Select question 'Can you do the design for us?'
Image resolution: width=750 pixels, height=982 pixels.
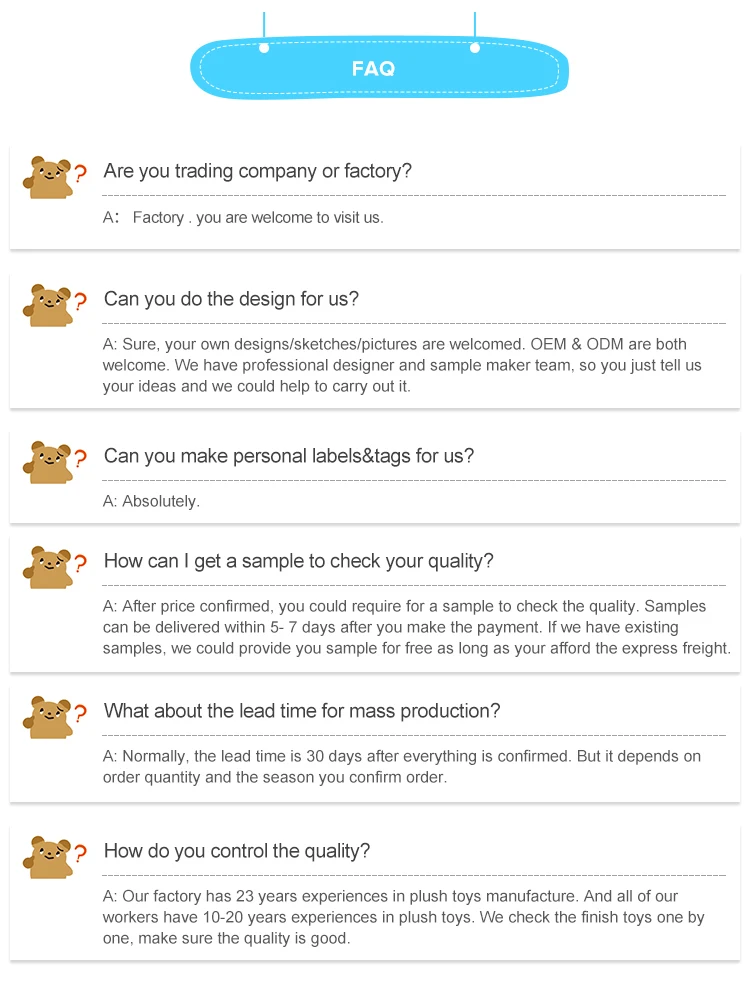click(231, 299)
